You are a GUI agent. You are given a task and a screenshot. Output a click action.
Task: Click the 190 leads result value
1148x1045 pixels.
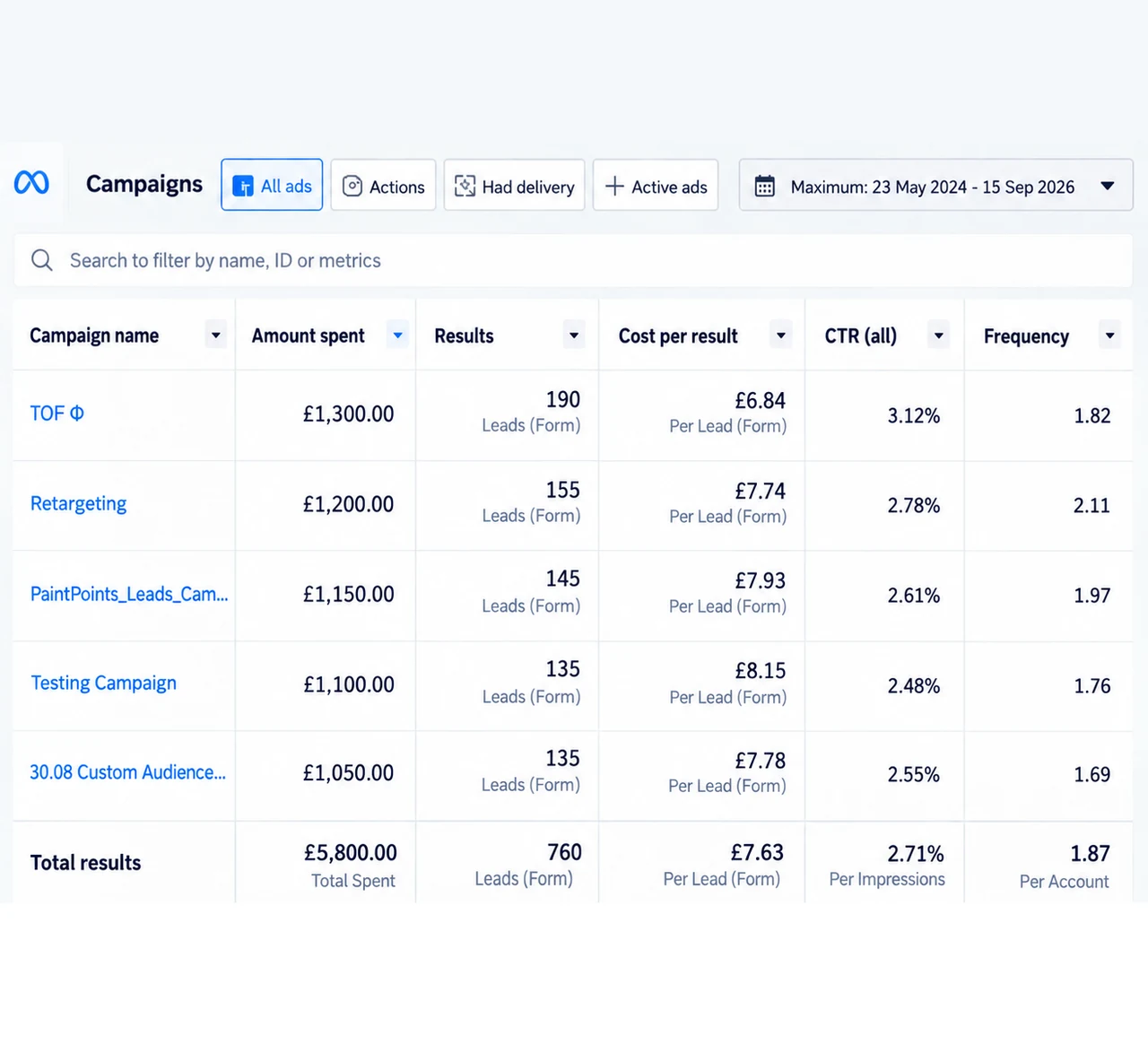[x=562, y=399]
